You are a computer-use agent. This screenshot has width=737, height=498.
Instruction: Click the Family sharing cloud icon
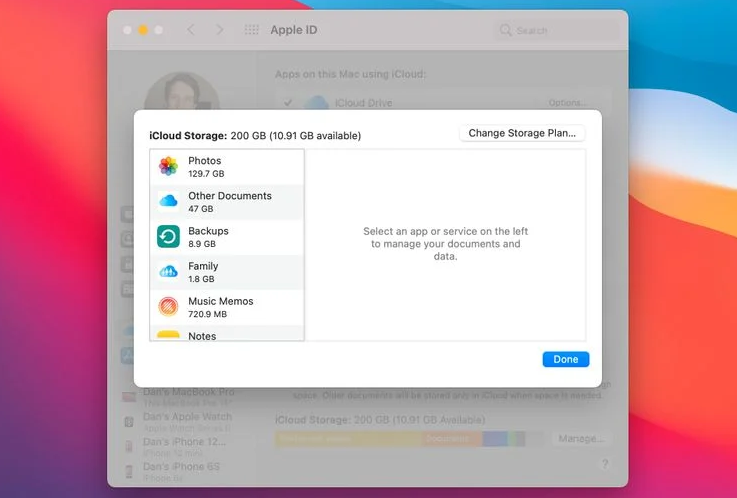(x=168, y=272)
